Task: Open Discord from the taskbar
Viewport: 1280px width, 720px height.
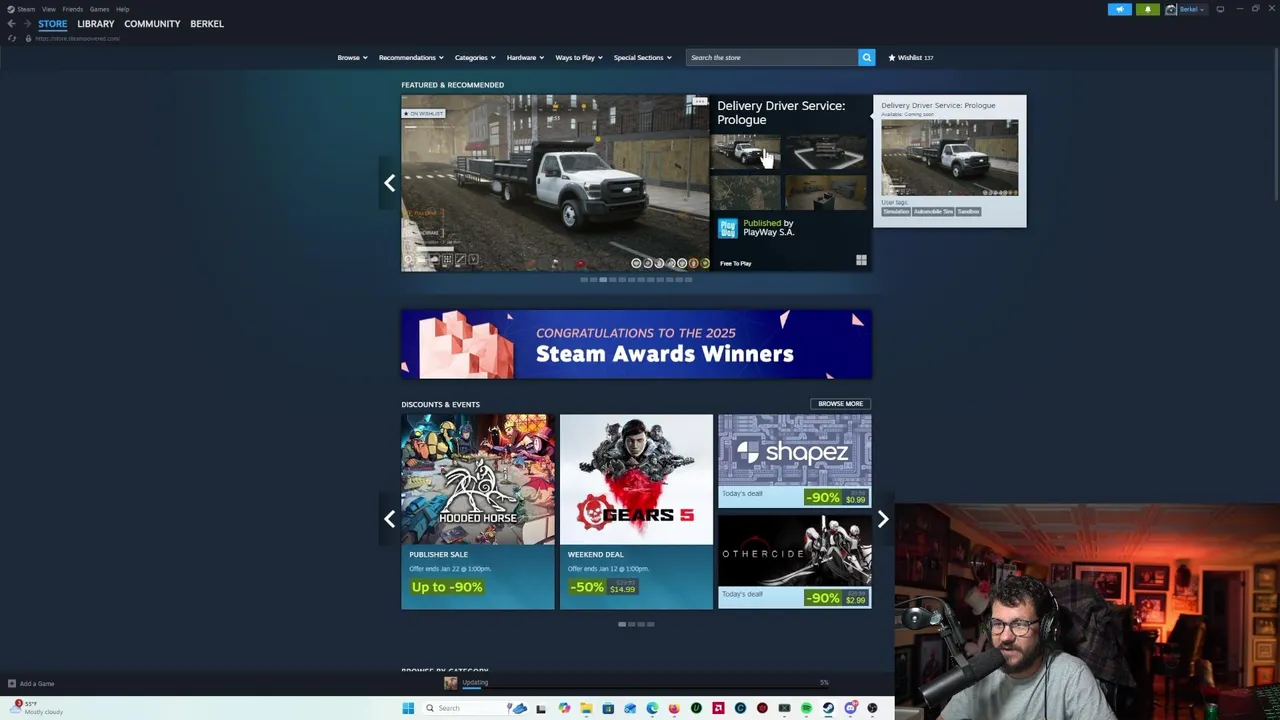Action: pyautogui.click(x=850, y=708)
